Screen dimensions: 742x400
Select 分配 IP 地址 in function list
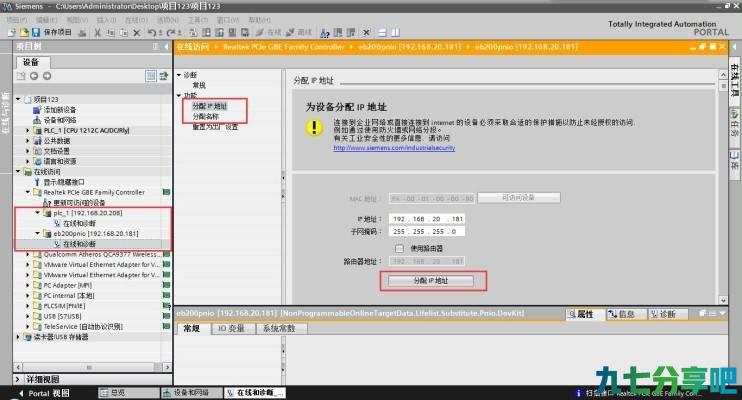click(210, 106)
